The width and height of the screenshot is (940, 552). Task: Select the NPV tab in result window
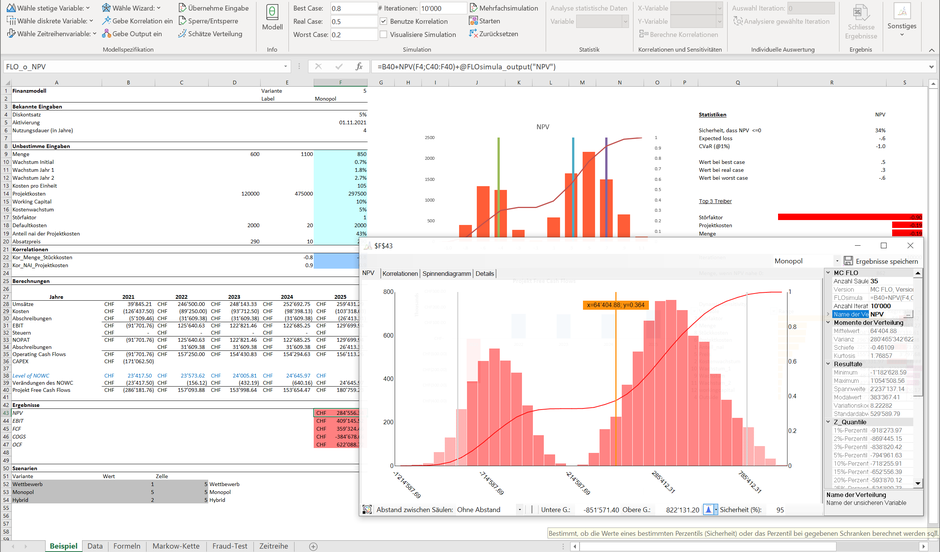click(x=368, y=273)
